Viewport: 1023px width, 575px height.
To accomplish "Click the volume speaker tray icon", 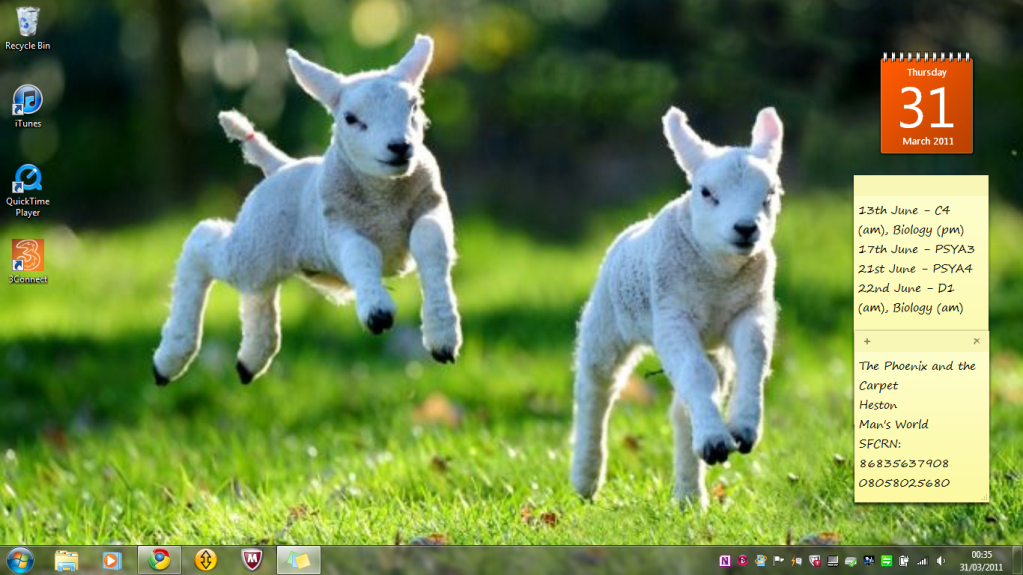I will (x=940, y=561).
